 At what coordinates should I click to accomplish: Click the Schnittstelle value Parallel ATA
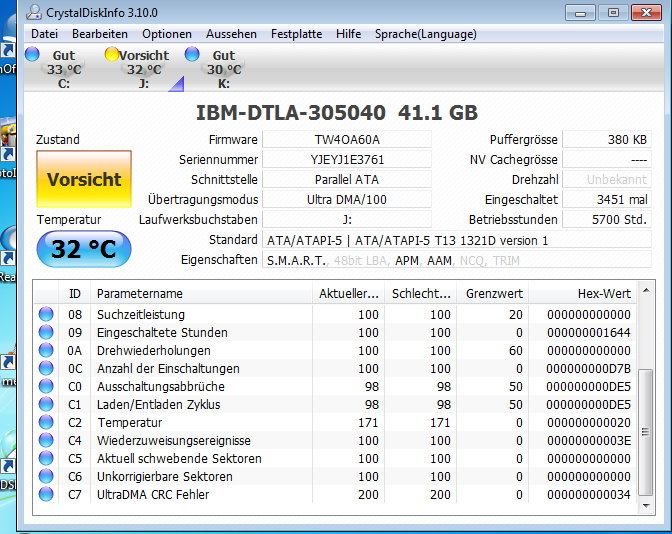(x=347, y=180)
